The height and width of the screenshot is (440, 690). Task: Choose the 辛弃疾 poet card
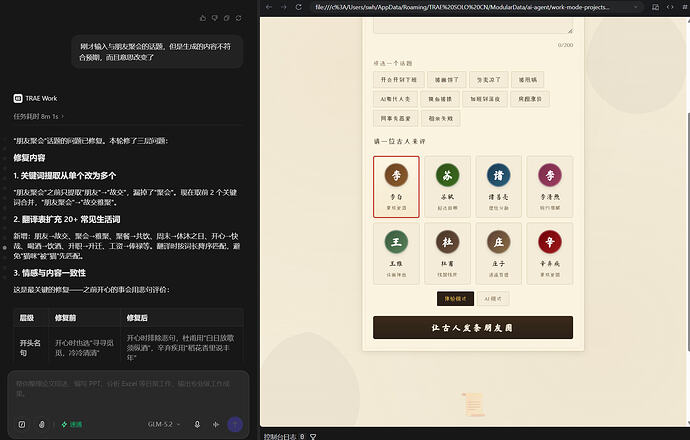pos(550,253)
